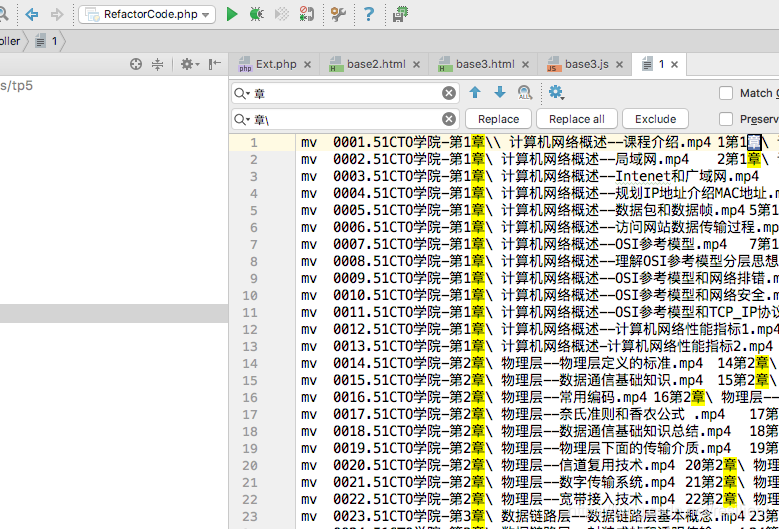Click into the search field containing 章

click(x=345, y=93)
